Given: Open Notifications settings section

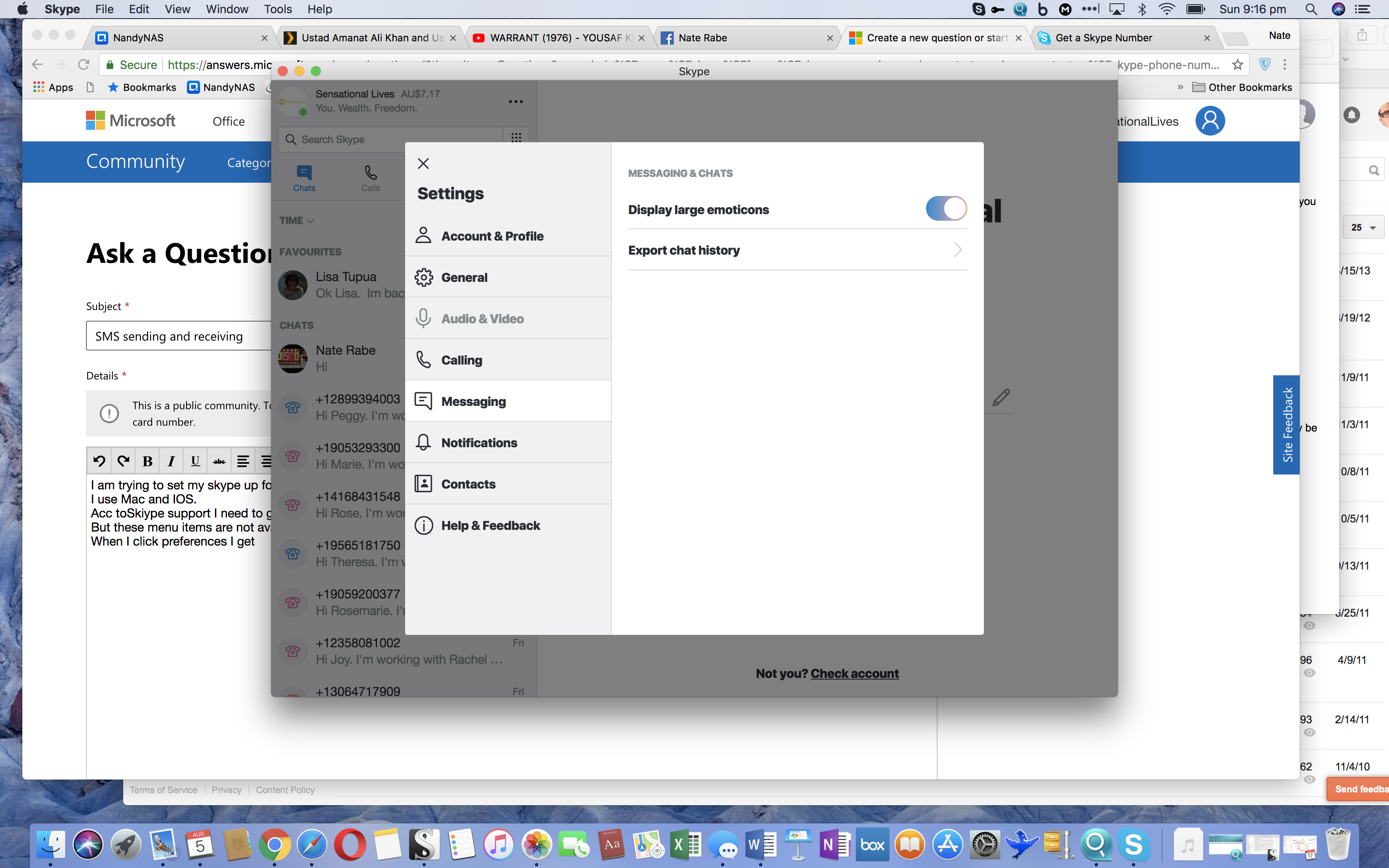Looking at the screenshot, I should (508, 443).
